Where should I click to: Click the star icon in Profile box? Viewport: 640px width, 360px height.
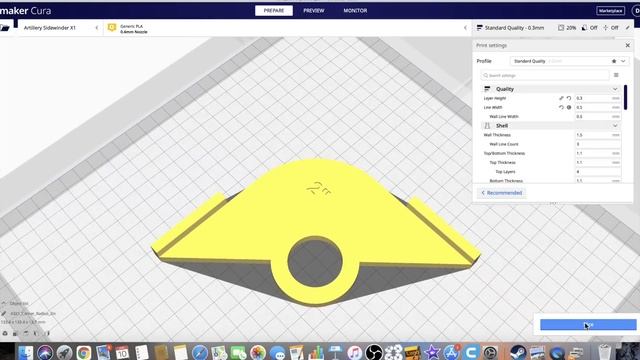[614, 61]
